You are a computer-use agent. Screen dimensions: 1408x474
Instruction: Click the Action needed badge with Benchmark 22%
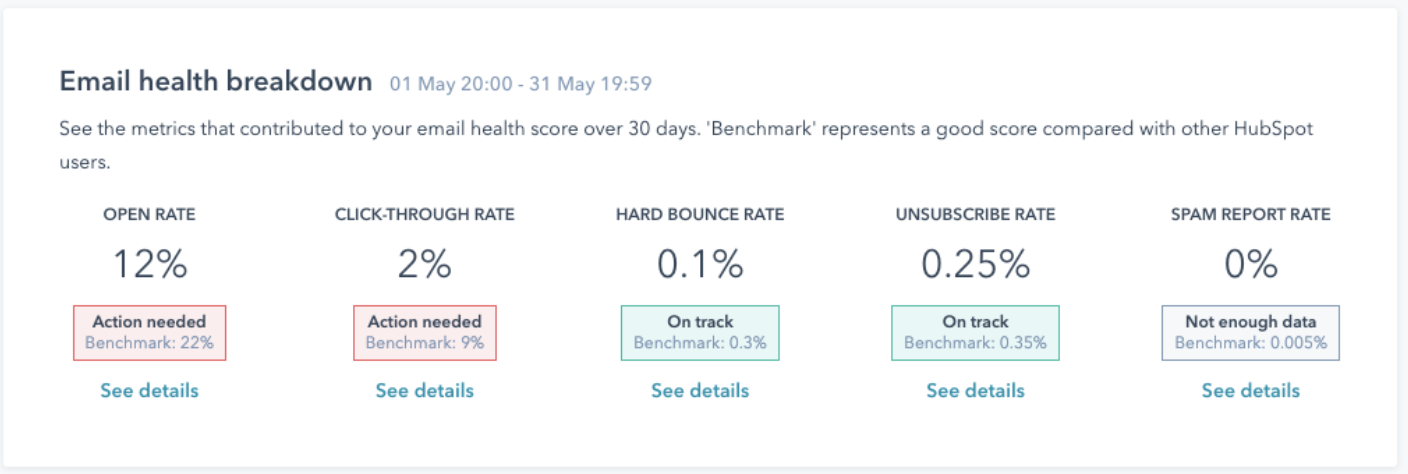149,333
